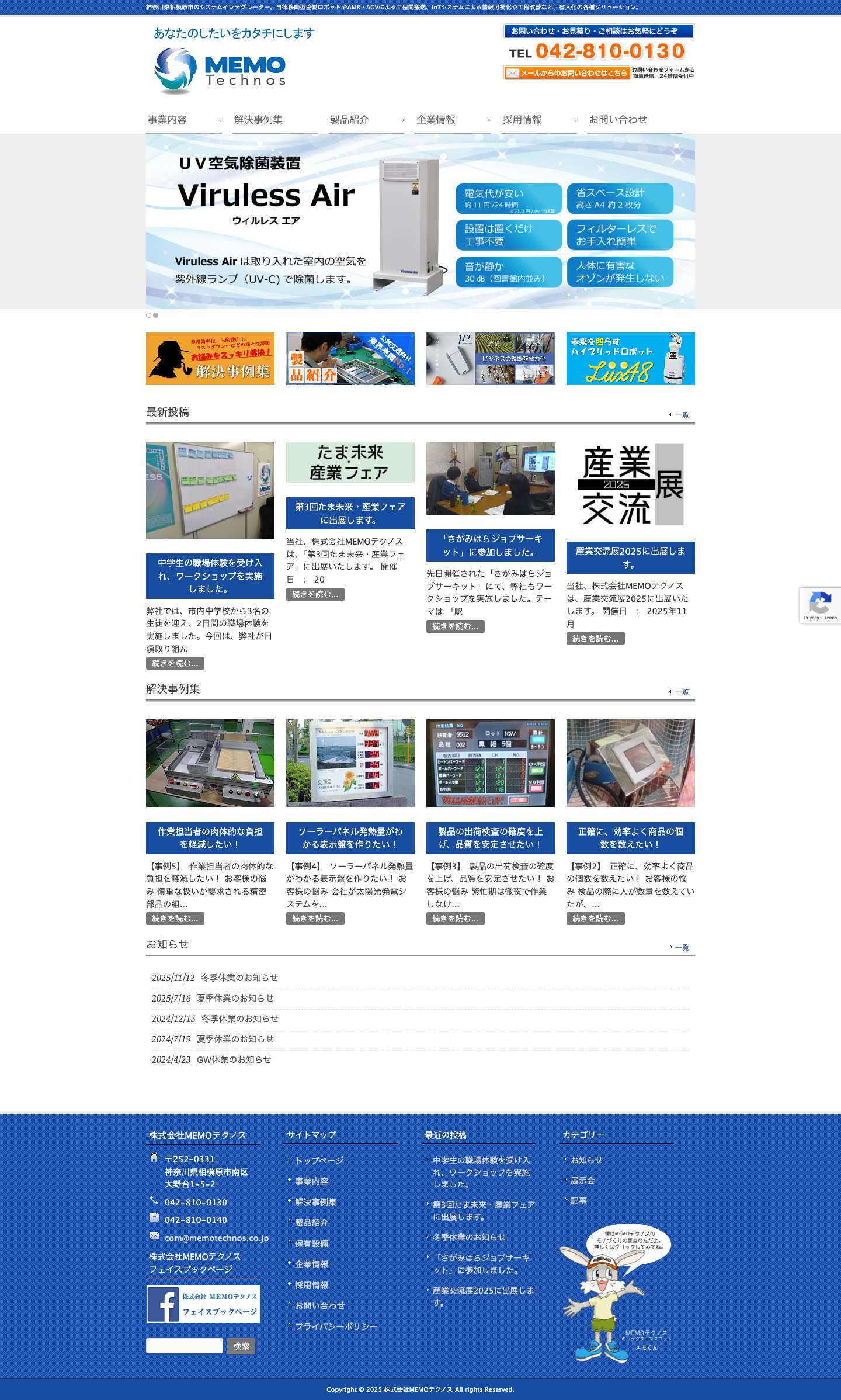Open the ソーラーパネル発熱量 case title
This screenshot has height=1400, width=841.
[x=350, y=838]
